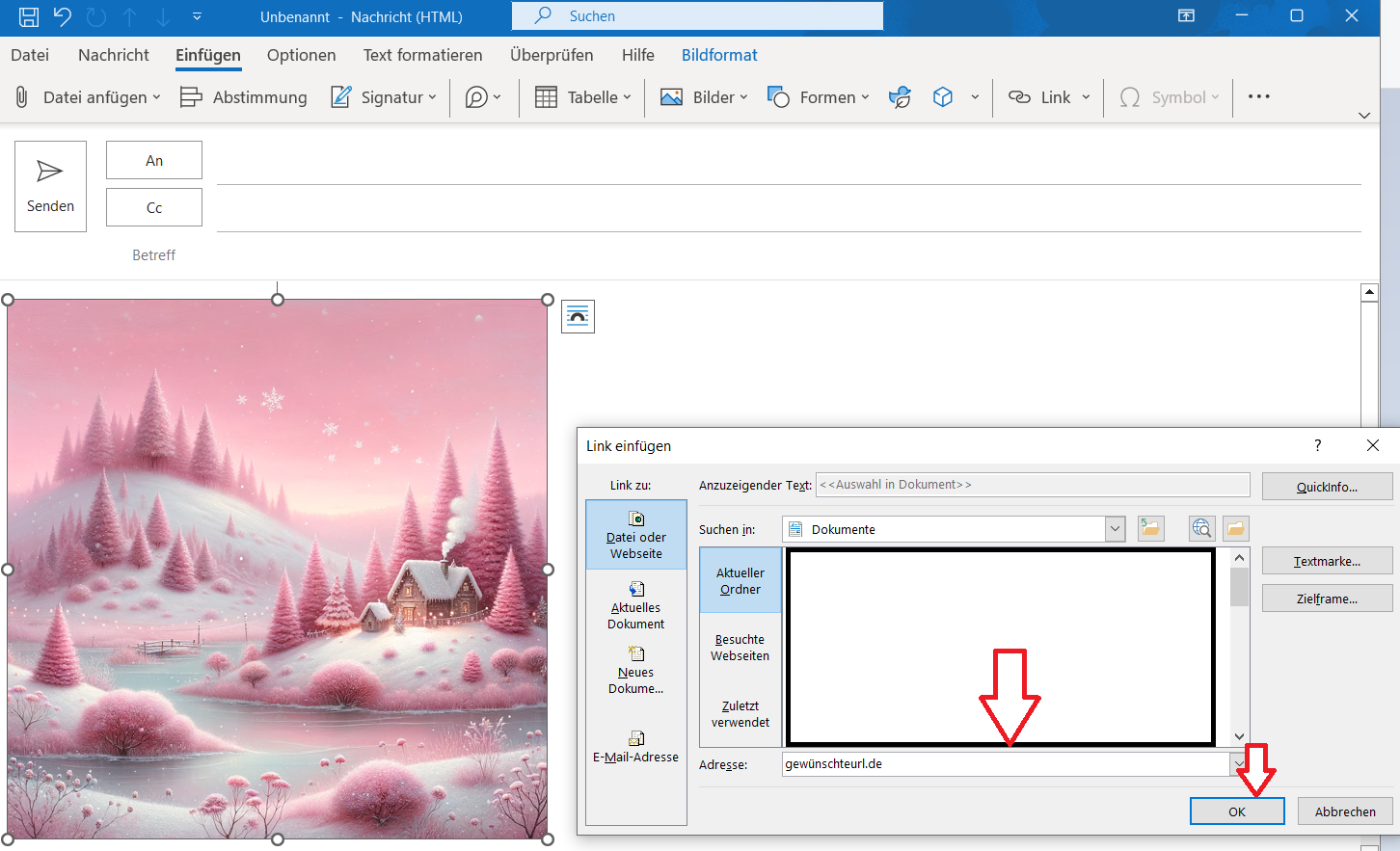Click the Senden button
Viewport: 1400px width, 851px height.
(x=50, y=186)
